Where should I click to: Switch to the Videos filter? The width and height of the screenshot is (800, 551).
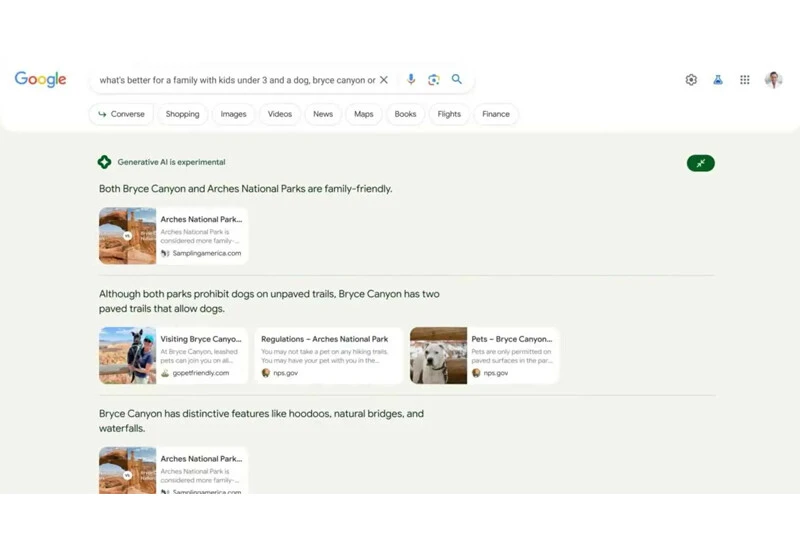pyautogui.click(x=280, y=114)
